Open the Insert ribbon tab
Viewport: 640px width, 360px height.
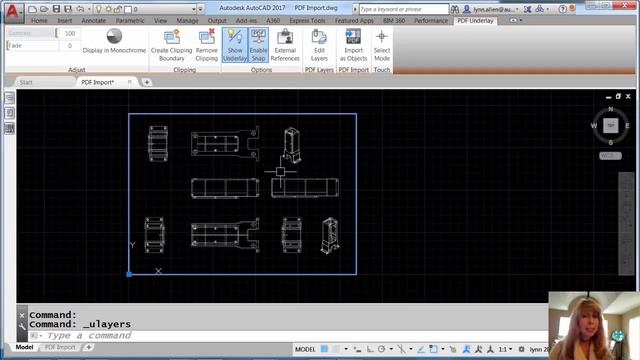point(64,20)
